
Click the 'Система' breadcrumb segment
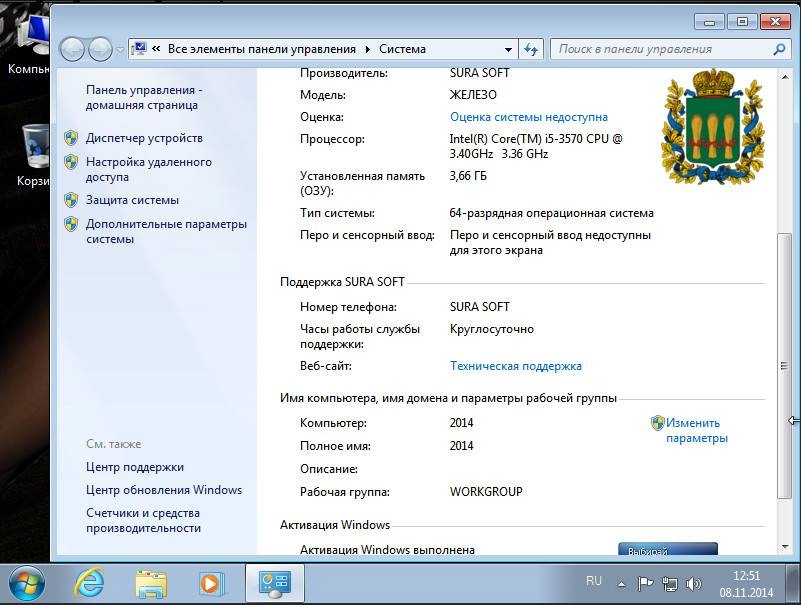(x=402, y=49)
